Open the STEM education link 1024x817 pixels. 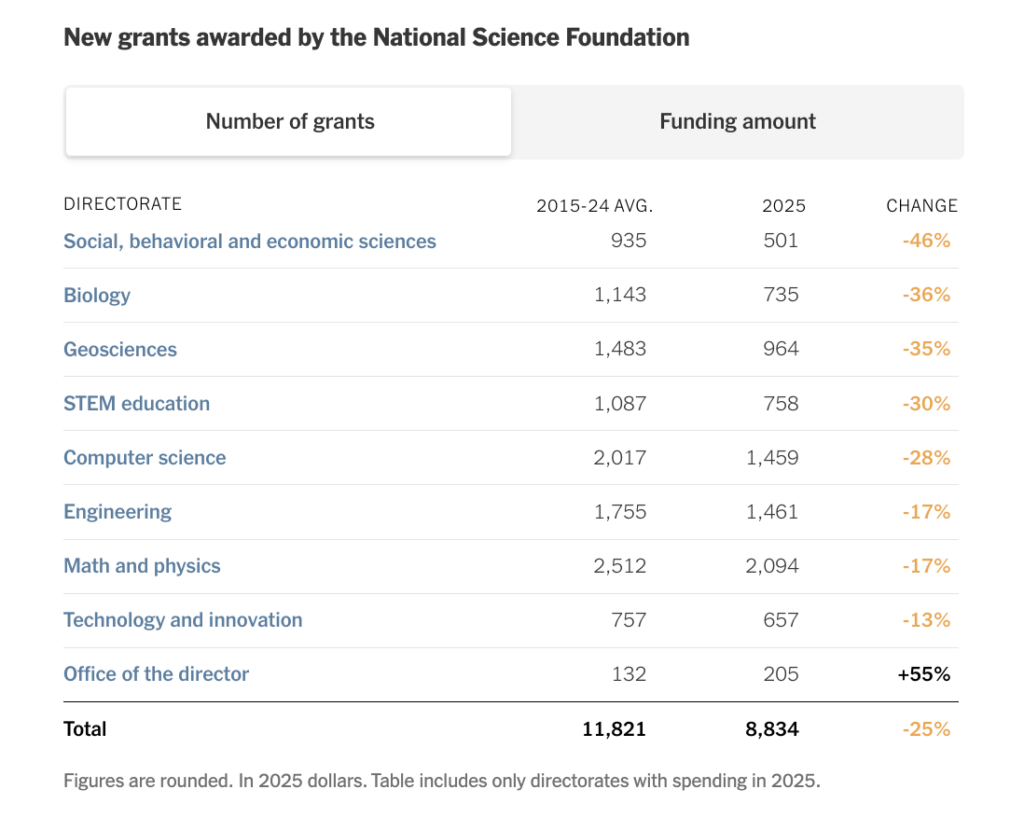point(136,404)
